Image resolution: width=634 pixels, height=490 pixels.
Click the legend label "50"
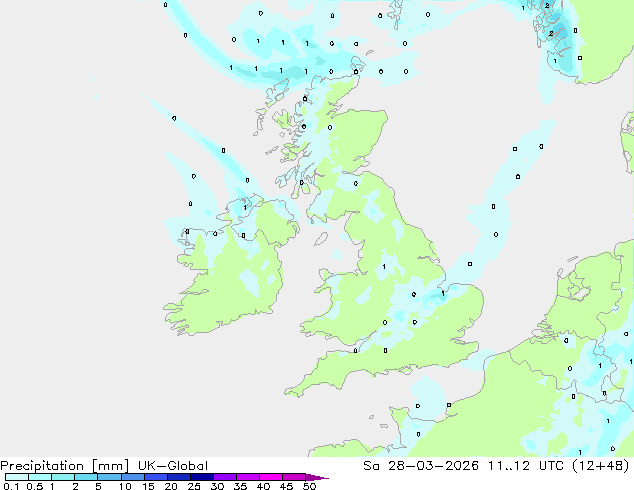(309, 486)
